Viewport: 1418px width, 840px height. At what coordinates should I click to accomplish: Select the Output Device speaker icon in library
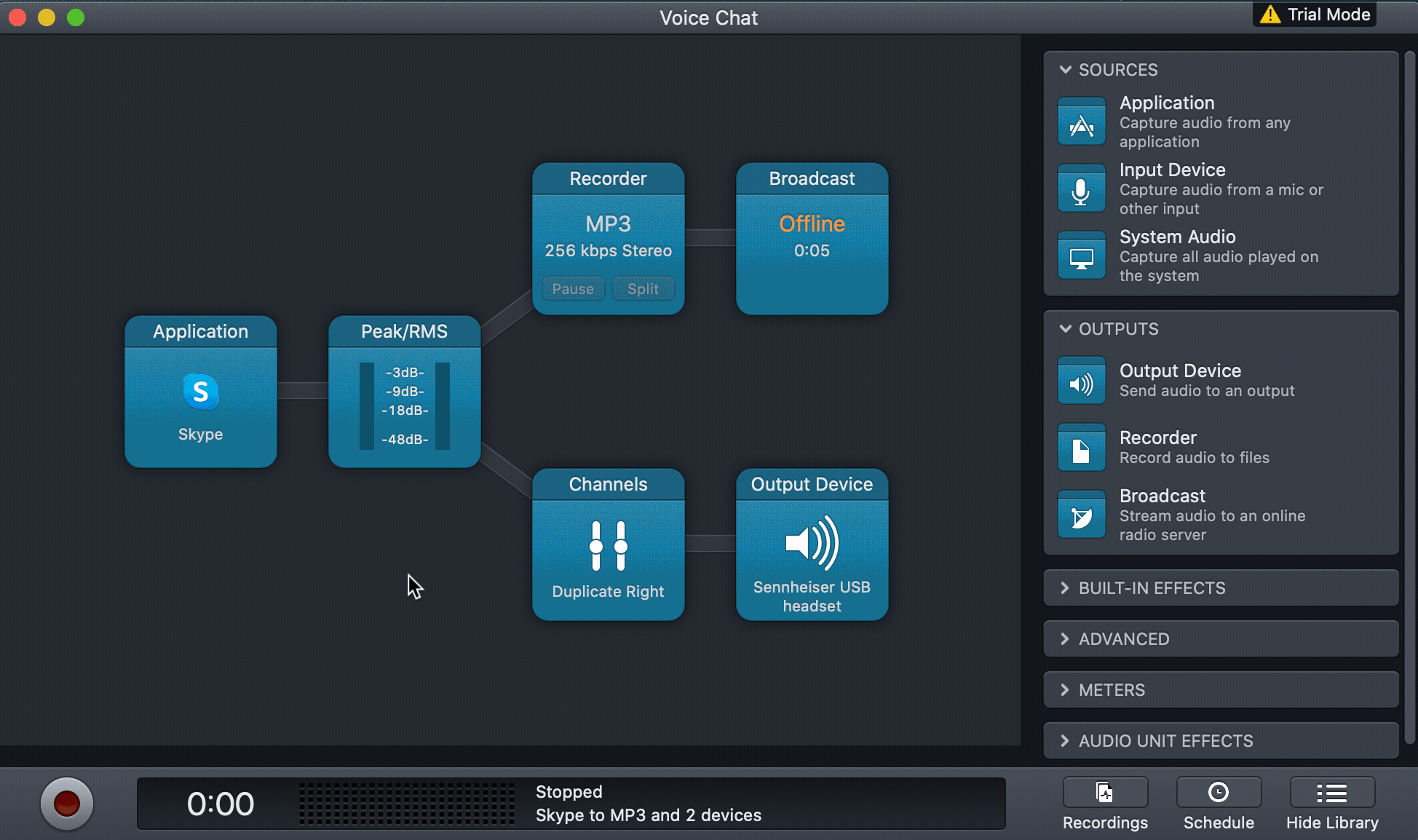pyautogui.click(x=1081, y=381)
